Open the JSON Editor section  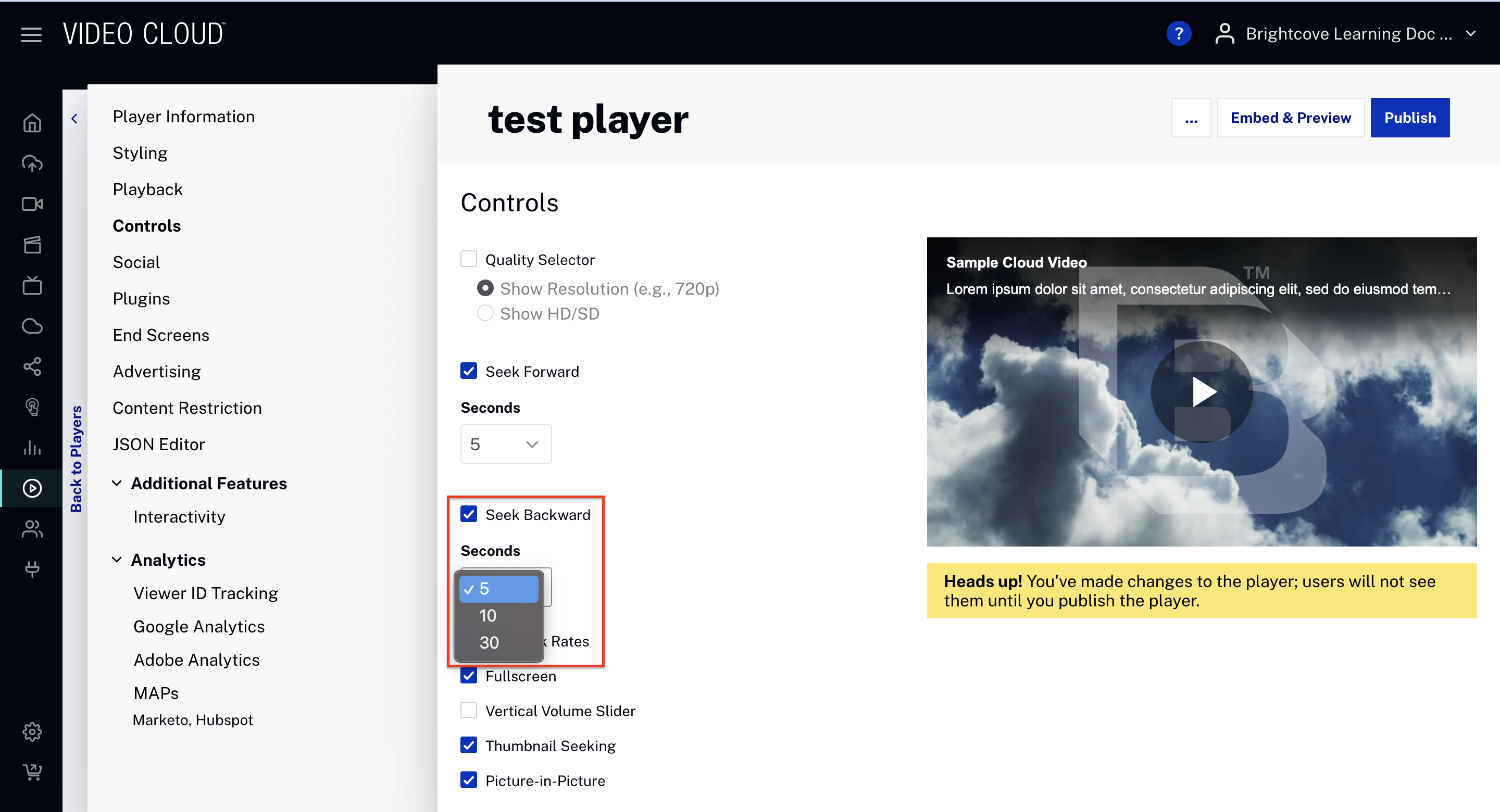coord(158,444)
